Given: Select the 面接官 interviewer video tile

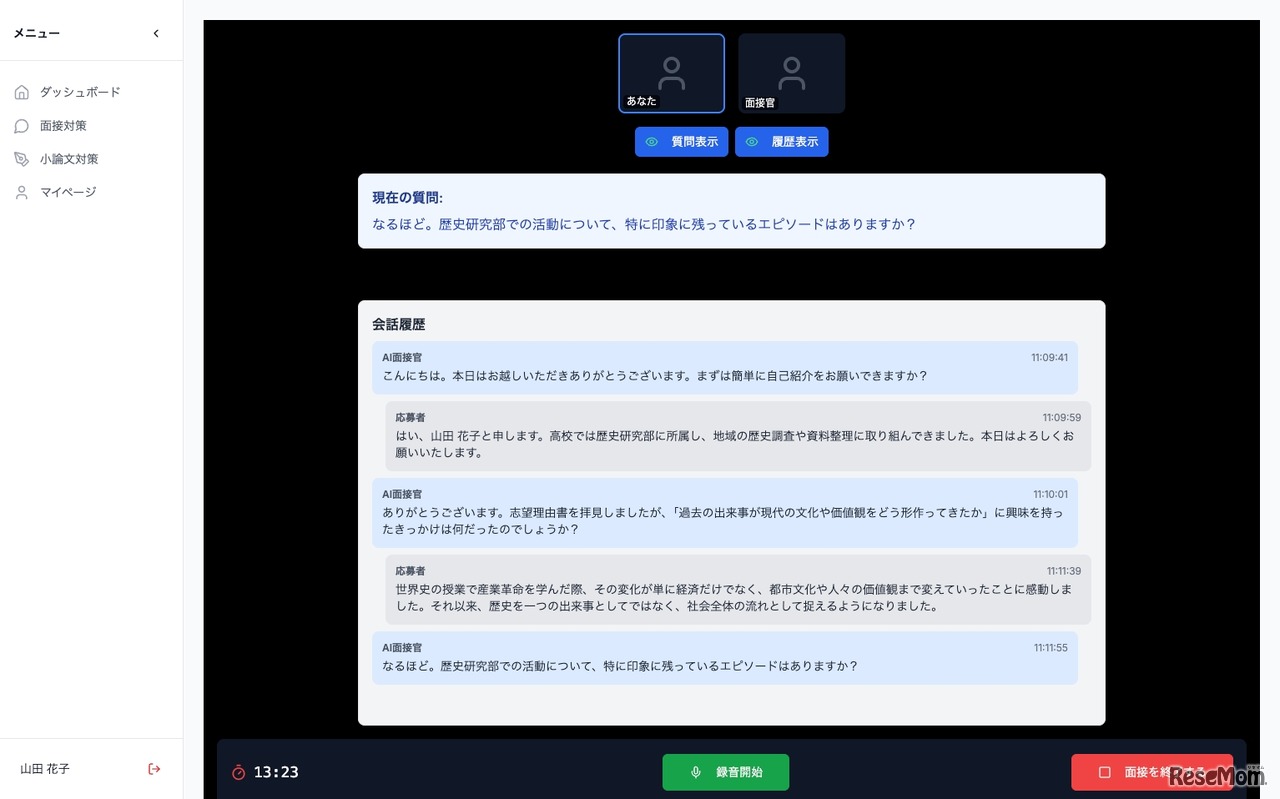Looking at the screenshot, I should (791, 72).
